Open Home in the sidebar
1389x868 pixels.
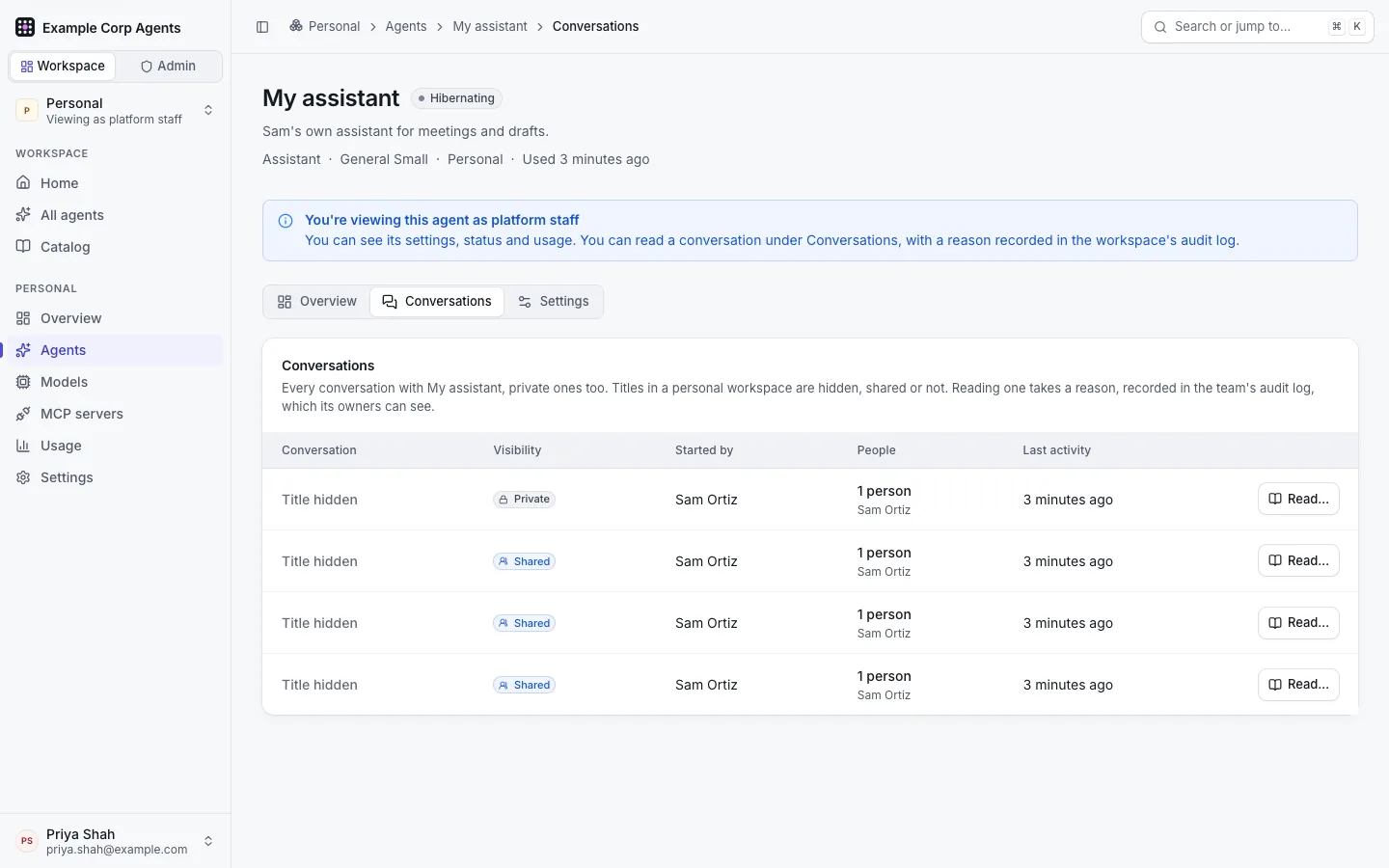click(x=116, y=183)
